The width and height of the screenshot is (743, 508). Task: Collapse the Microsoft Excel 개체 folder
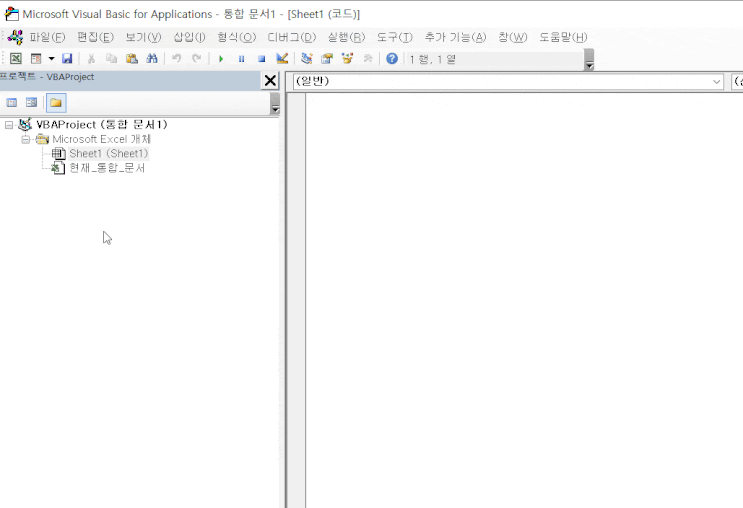tap(26, 139)
